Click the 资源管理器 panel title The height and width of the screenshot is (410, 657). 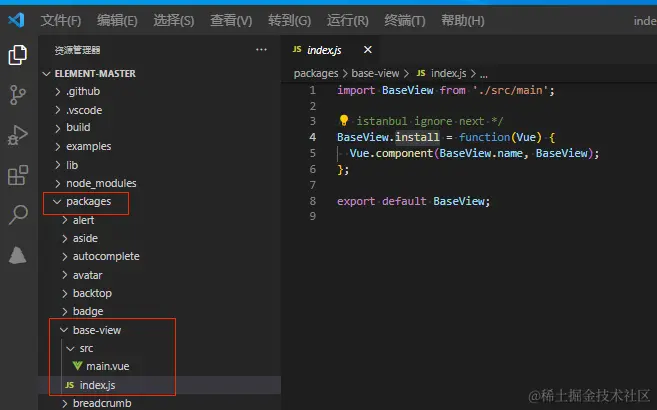click(x=77, y=50)
